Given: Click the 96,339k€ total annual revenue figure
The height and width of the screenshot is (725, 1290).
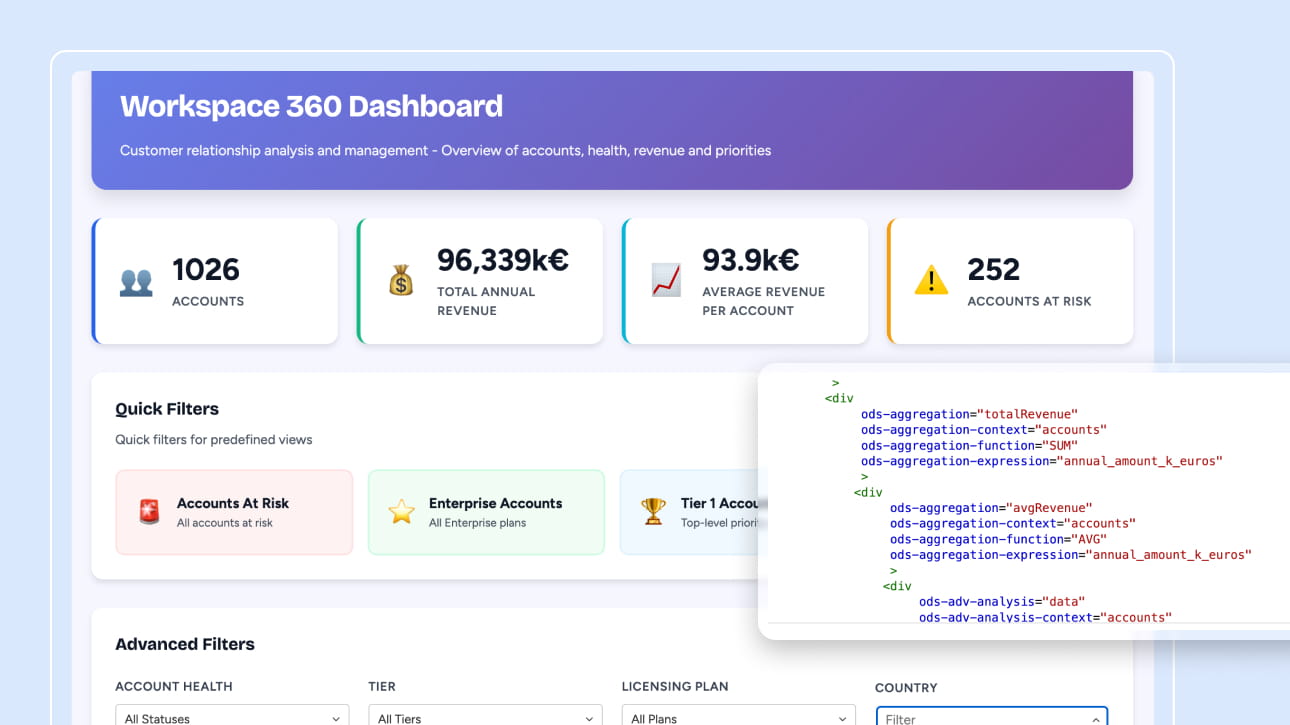Looking at the screenshot, I should point(502,260).
